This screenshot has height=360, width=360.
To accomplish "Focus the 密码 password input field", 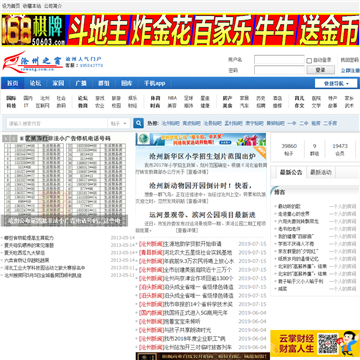I will click(x=279, y=70).
